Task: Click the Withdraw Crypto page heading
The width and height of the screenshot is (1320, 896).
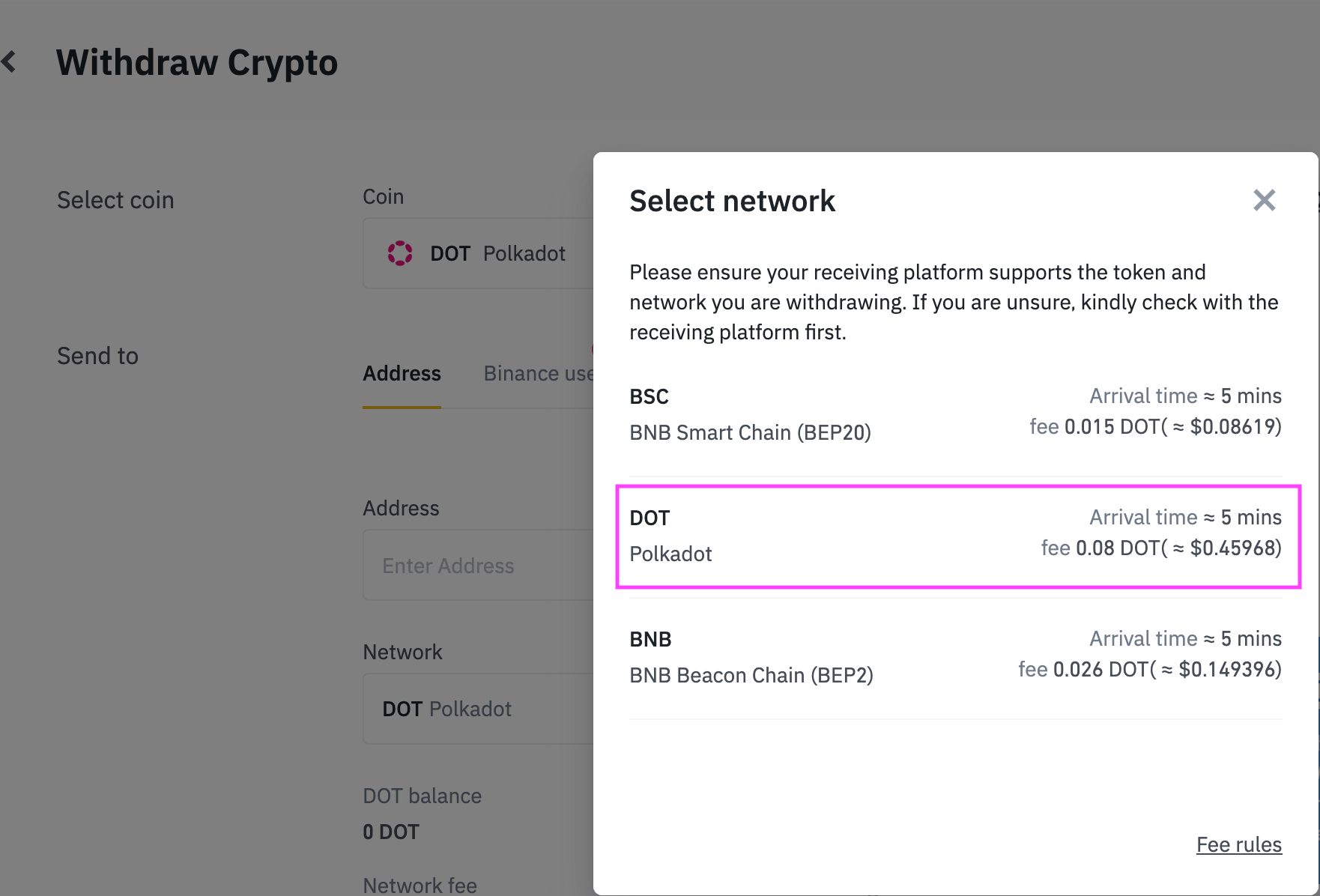Action: (197, 62)
